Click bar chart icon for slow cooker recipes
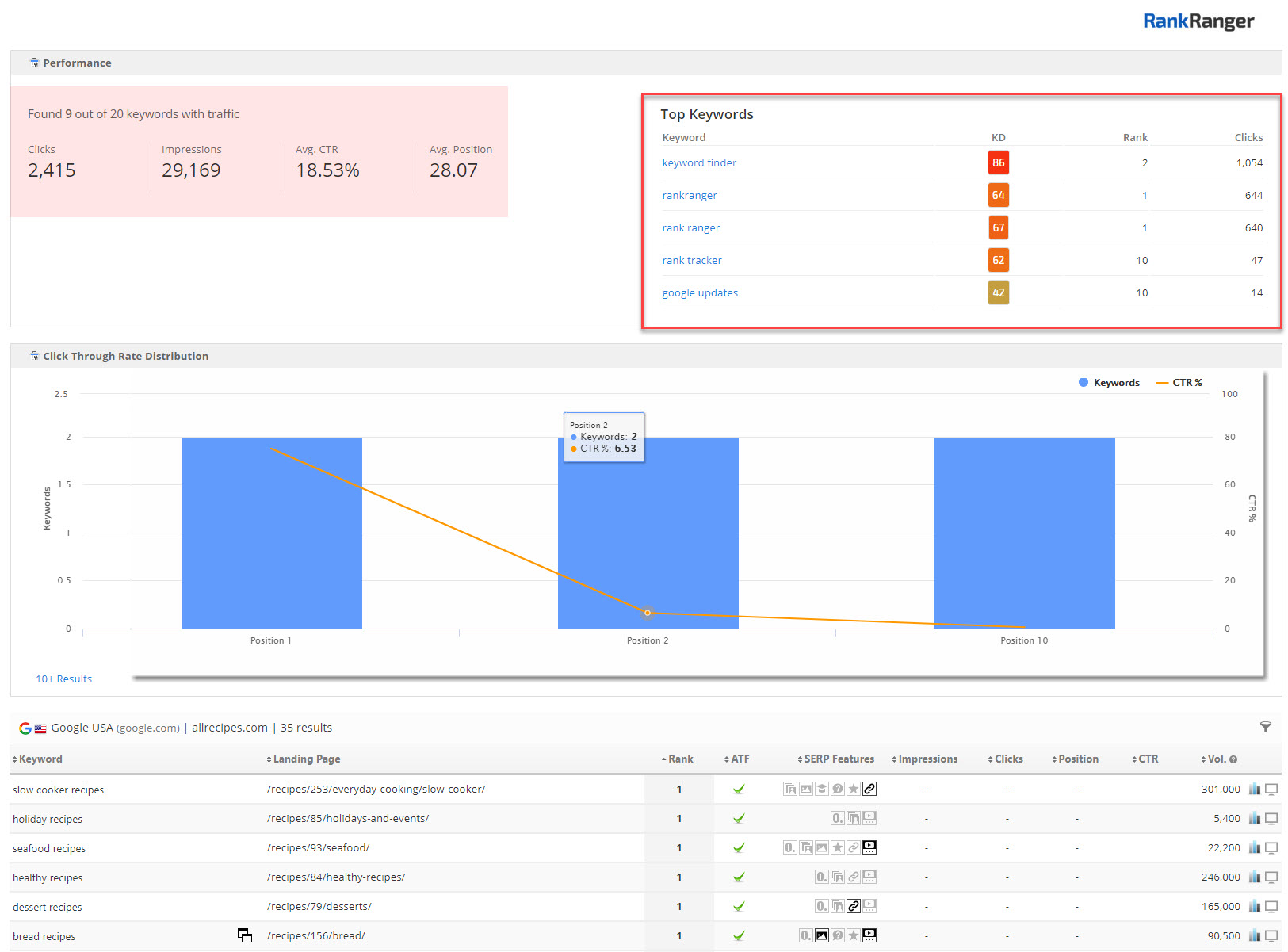Screen dimensions: 1288x952 coord(1254,789)
